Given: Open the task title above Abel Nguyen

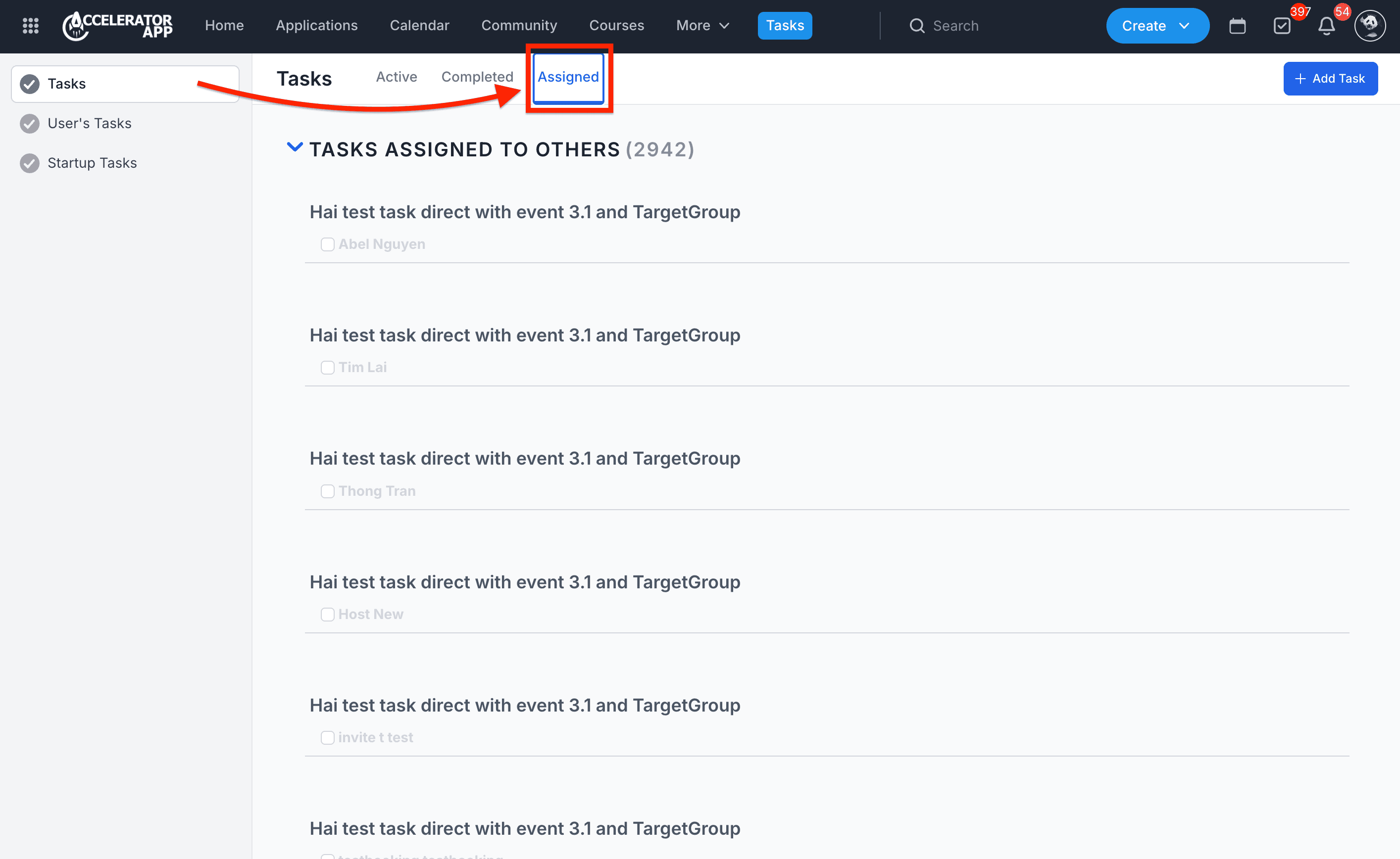Looking at the screenshot, I should [525, 212].
